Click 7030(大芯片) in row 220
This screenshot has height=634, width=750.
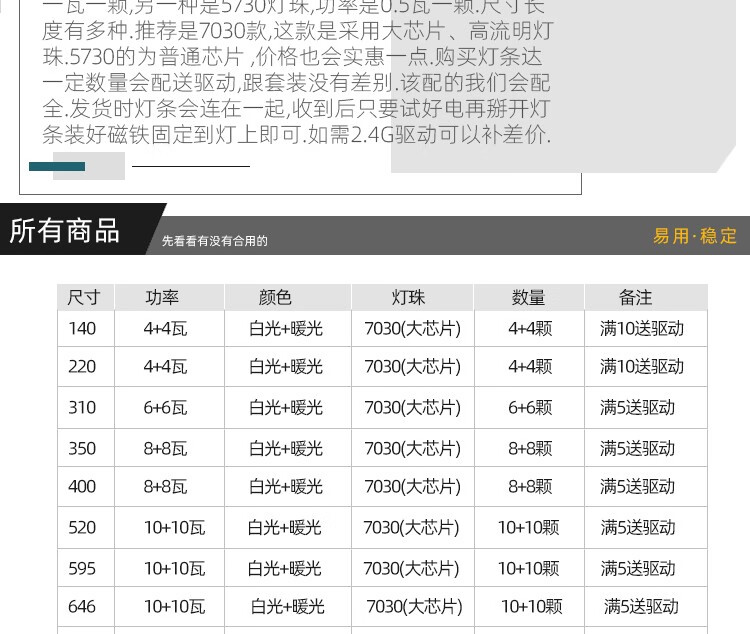click(412, 367)
